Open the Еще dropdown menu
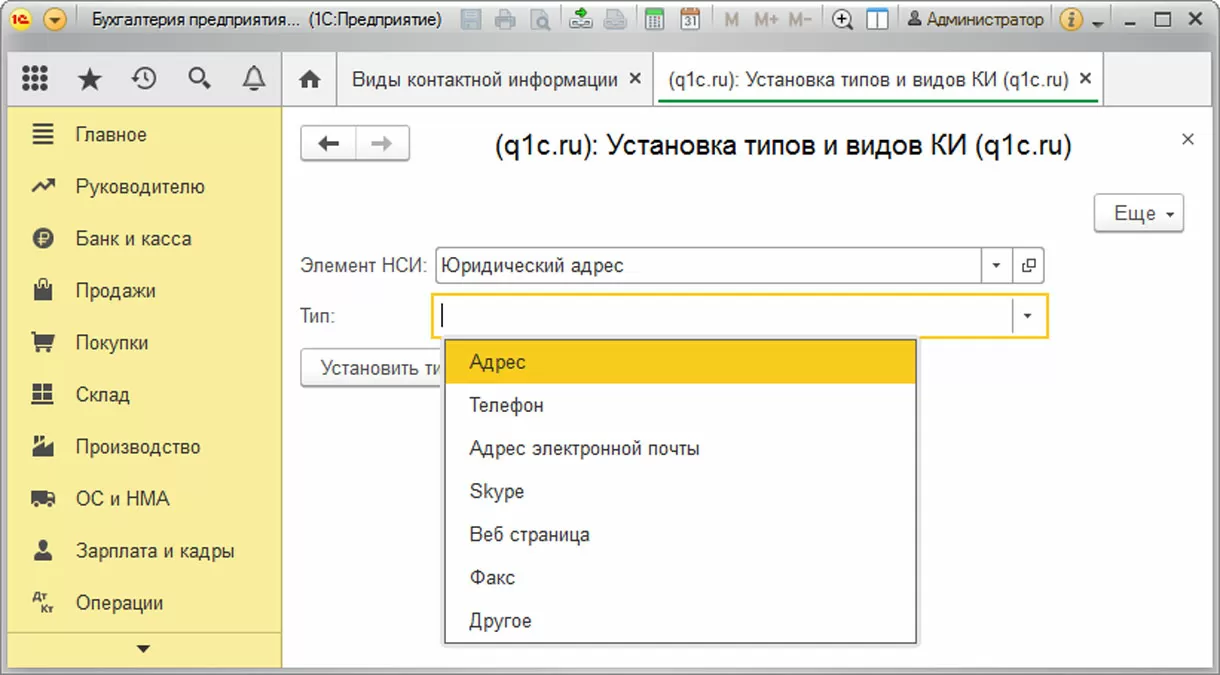Screen dimensions: 1220x675 1139,213
